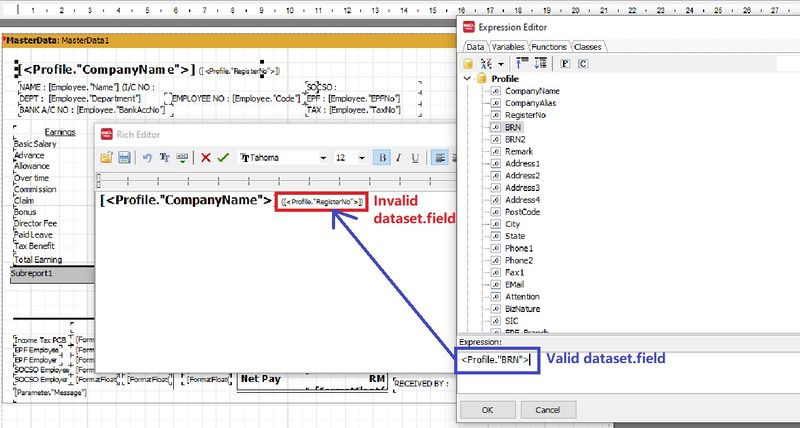
Task: Click the Profile database icon in tree
Action: pyautogui.click(x=482, y=79)
